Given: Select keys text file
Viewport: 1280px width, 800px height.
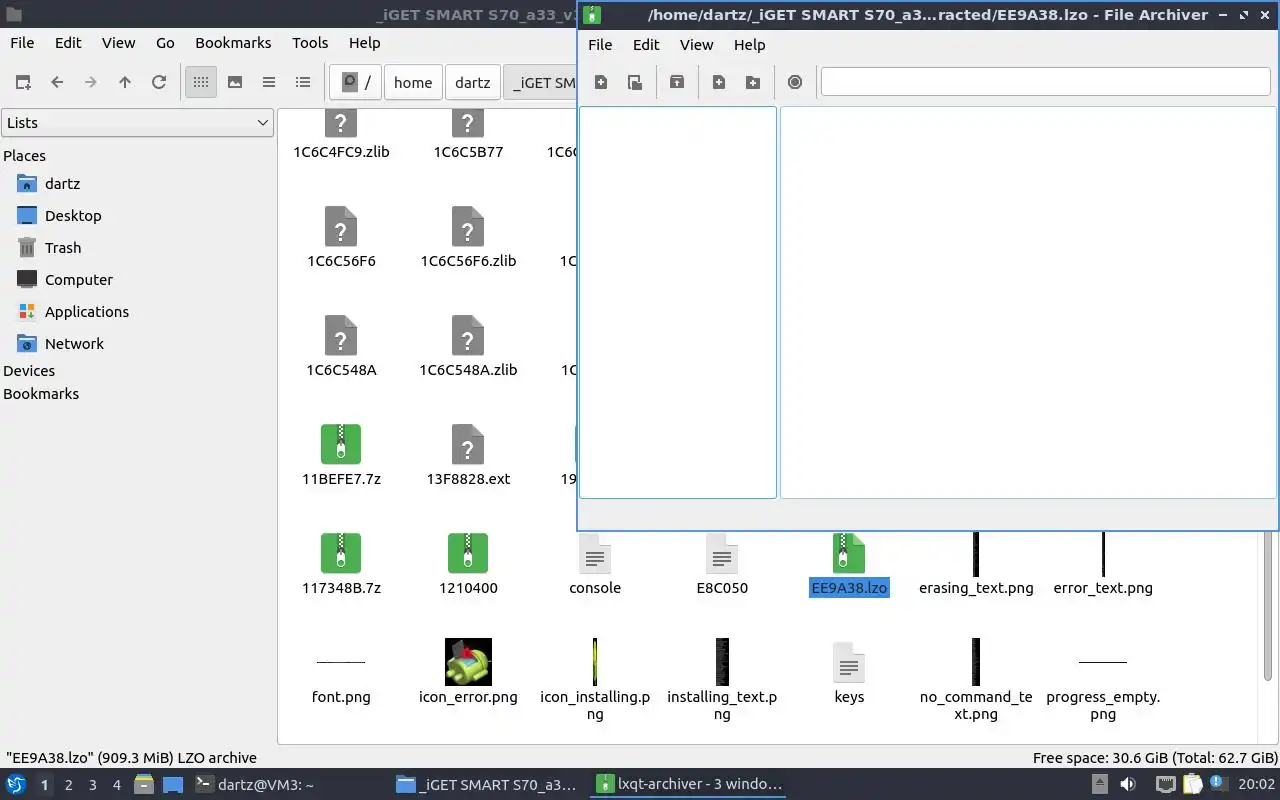Looking at the screenshot, I should click(849, 673).
